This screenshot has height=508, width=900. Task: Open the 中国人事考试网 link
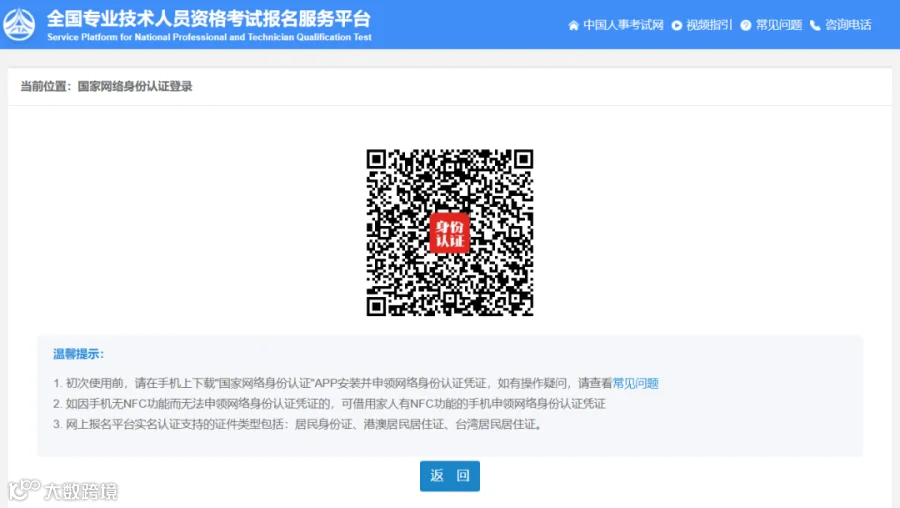coord(623,25)
